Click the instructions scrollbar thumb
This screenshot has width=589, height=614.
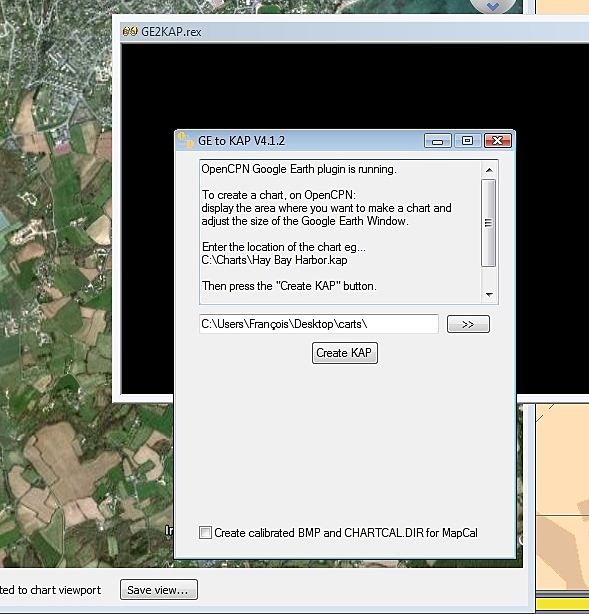(x=488, y=223)
